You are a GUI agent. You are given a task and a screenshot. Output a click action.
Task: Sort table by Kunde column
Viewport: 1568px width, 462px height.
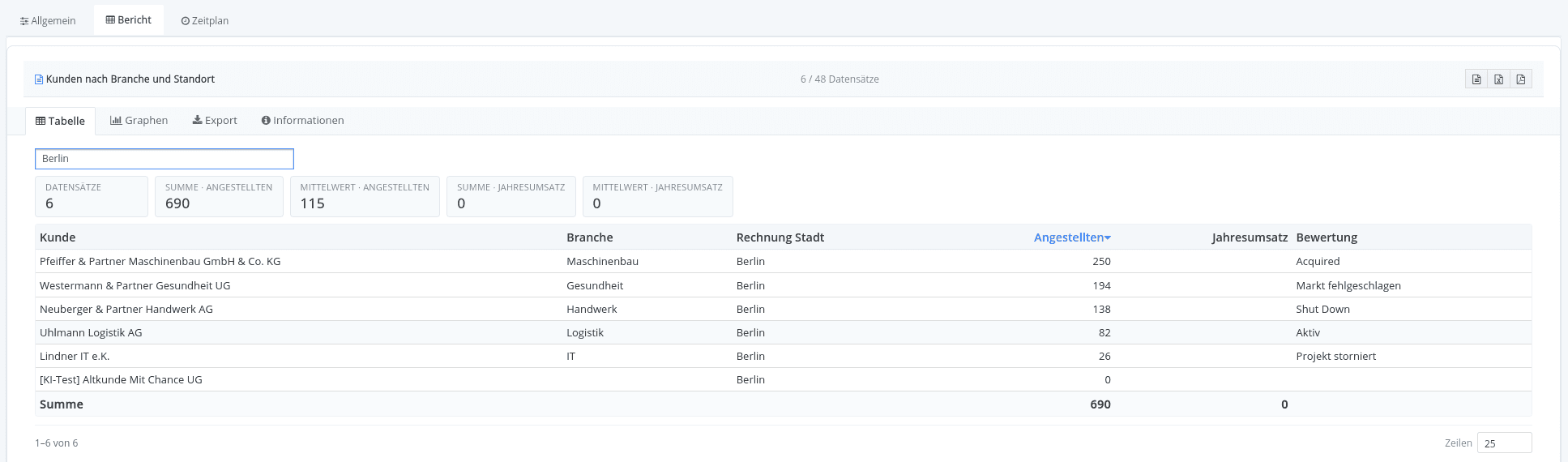click(58, 237)
